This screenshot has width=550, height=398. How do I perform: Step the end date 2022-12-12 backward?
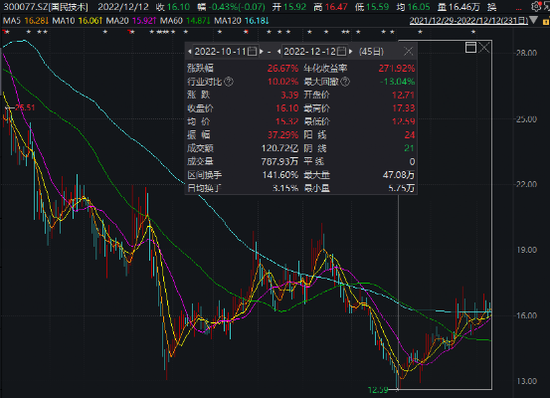279,52
